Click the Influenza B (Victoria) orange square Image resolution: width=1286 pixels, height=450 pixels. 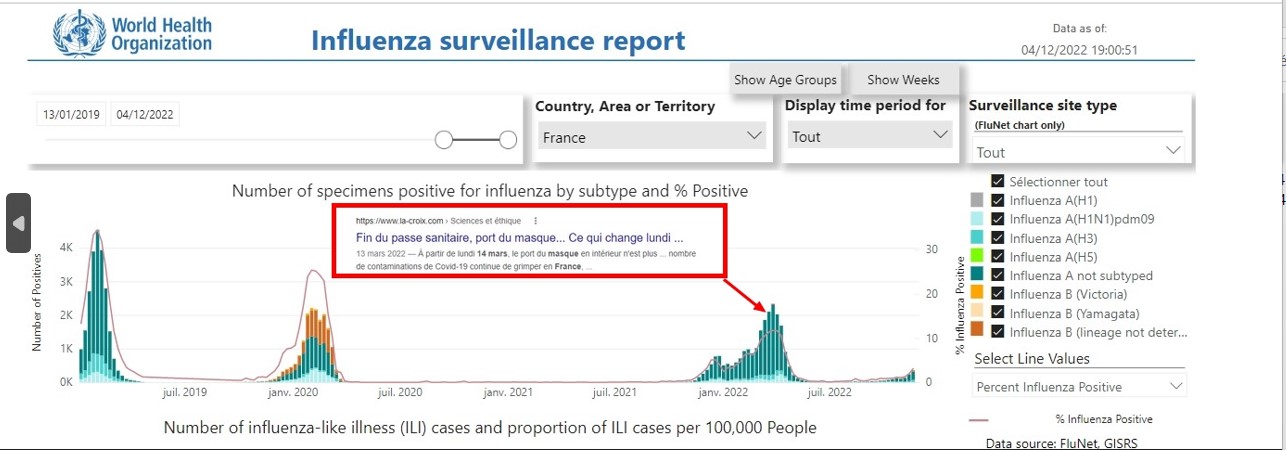pyautogui.click(x=979, y=293)
